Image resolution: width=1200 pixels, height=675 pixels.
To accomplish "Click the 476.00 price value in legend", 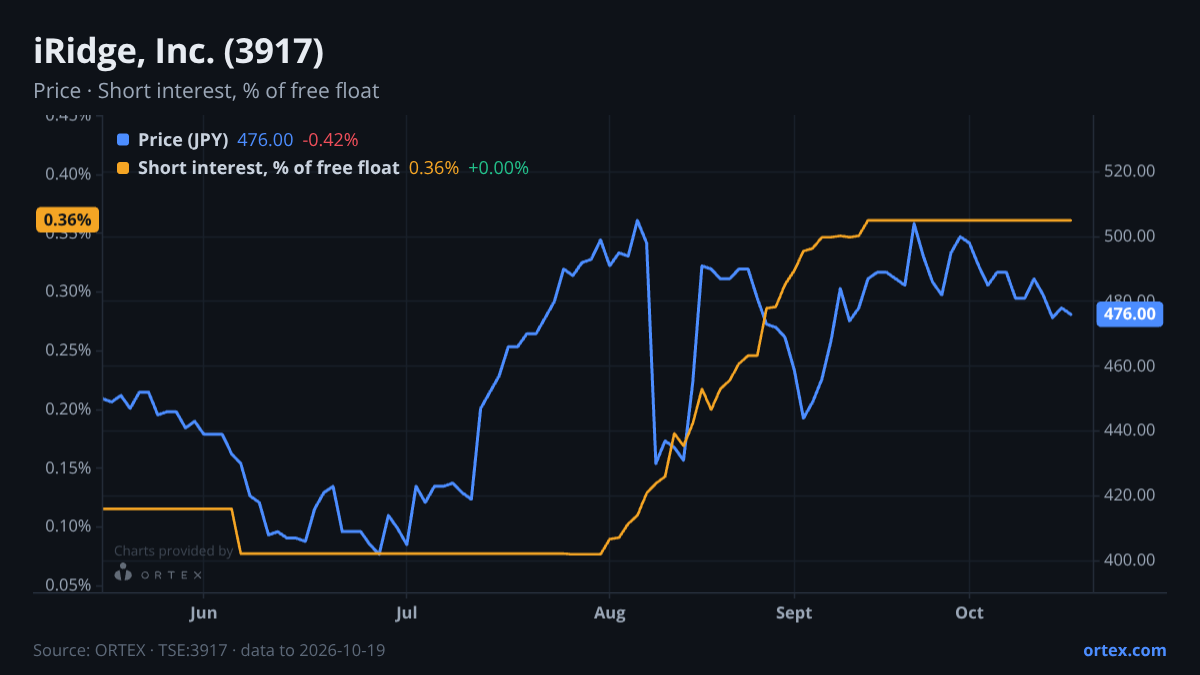I will (265, 139).
